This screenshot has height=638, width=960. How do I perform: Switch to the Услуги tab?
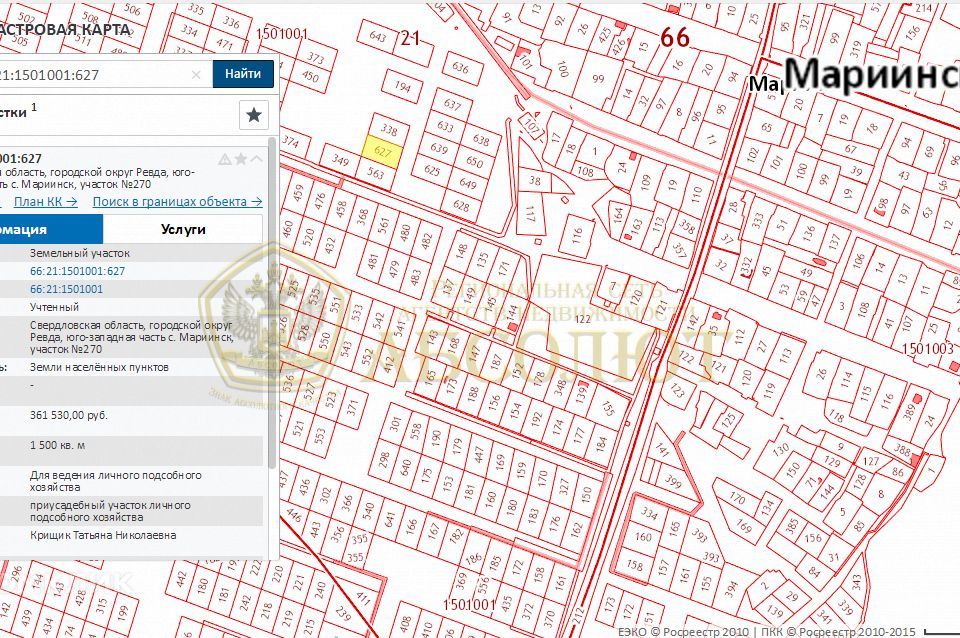(183, 230)
